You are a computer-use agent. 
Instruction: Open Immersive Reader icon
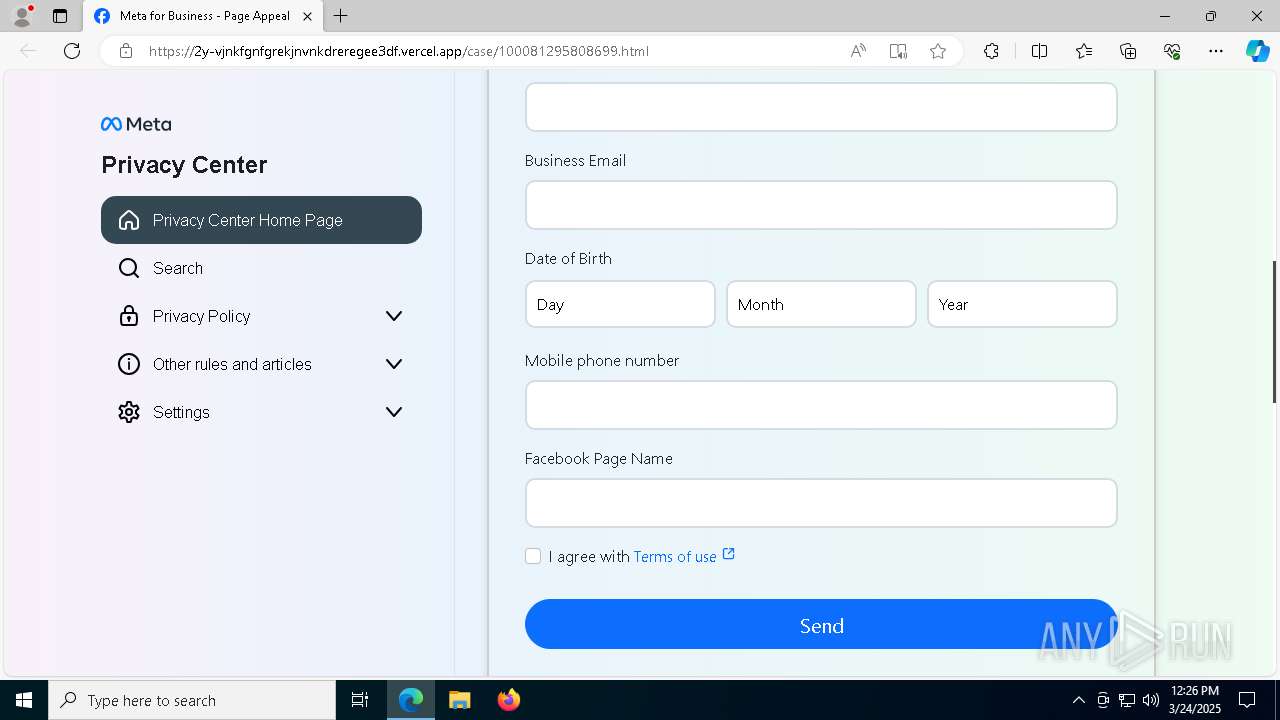[x=898, y=51]
